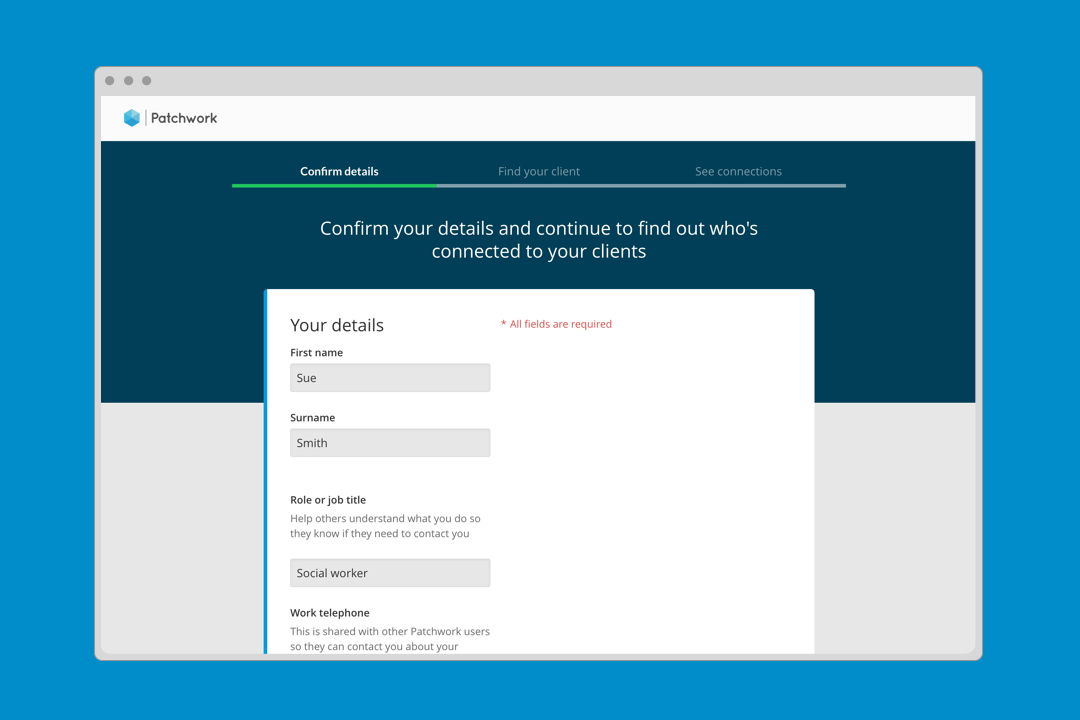Screen dimensions: 1080x720
Task: Click the Your details form heading
Action: coord(337,325)
